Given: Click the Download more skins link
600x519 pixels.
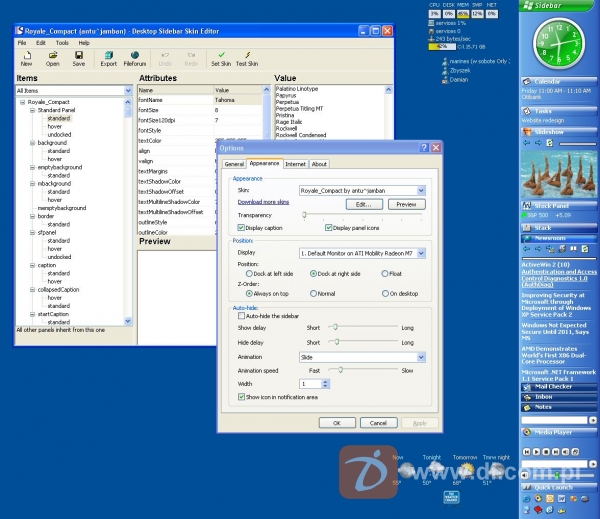Looking at the screenshot, I should pos(263,201).
